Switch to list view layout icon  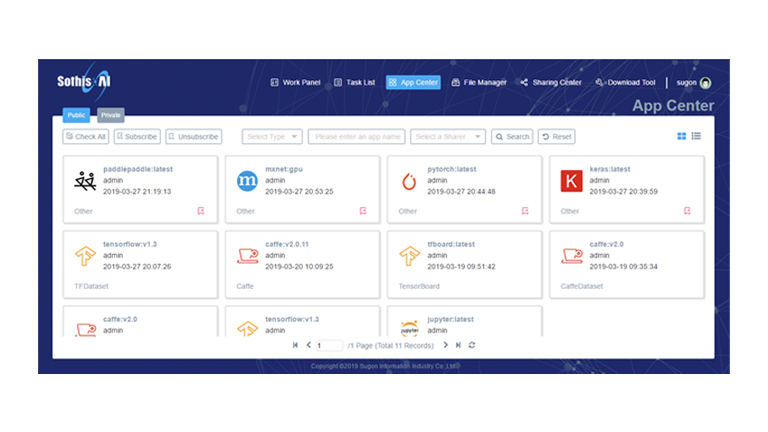tap(696, 136)
